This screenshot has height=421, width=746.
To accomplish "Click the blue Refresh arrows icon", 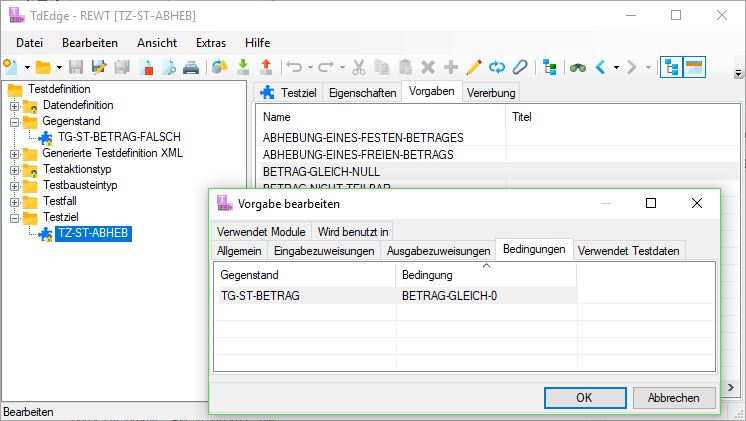I will (x=496, y=68).
